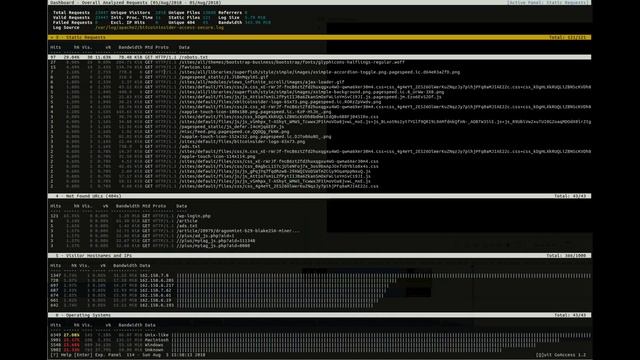Select the Referrers label
This screenshot has height=360, width=640.
230,13
